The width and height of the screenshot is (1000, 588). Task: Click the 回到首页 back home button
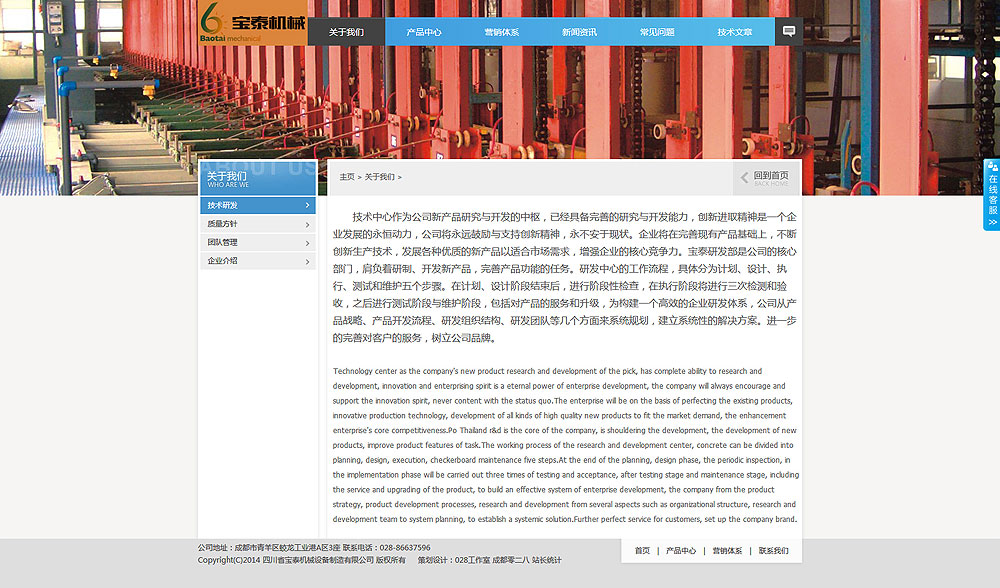click(767, 178)
